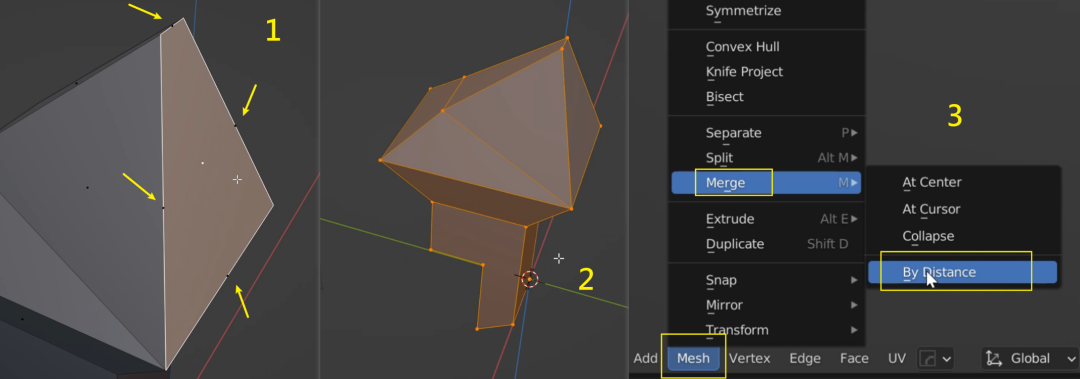Expand the Snap submenu arrow
This screenshot has width=1080, height=379.
point(854,280)
